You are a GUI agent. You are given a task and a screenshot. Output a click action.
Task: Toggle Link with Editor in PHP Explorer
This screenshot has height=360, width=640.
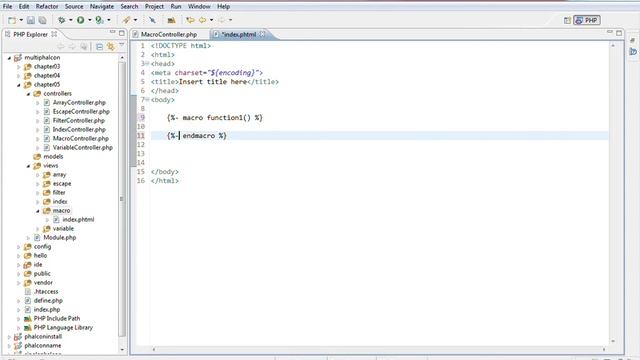pyautogui.click(x=111, y=47)
